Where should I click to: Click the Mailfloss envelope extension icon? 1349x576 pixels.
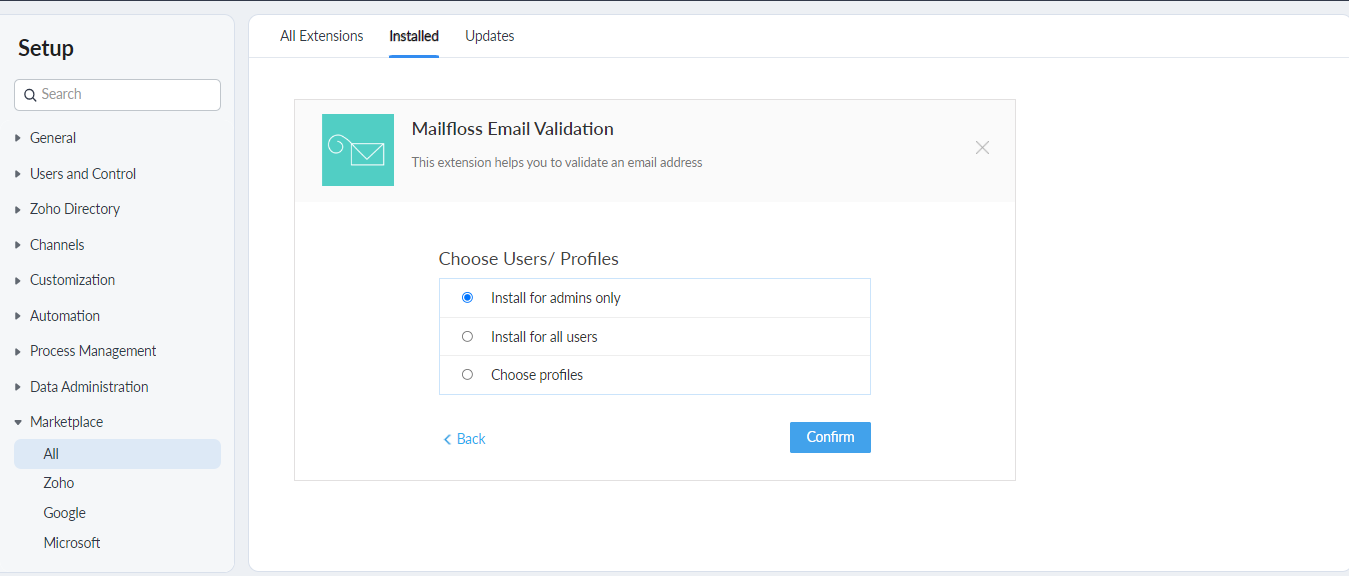pos(358,150)
